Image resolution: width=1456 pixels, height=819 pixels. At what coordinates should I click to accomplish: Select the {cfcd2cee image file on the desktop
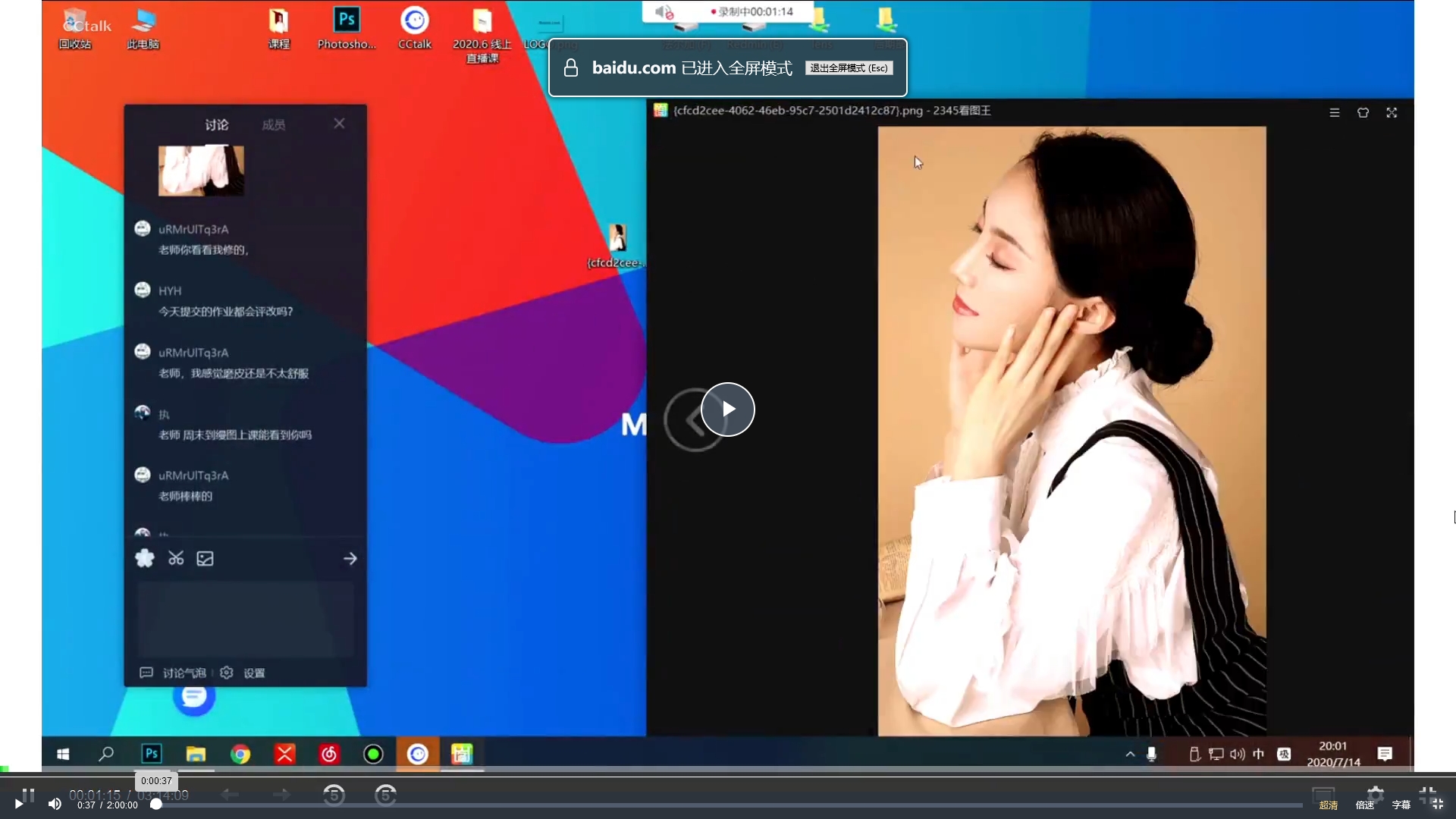pyautogui.click(x=617, y=246)
